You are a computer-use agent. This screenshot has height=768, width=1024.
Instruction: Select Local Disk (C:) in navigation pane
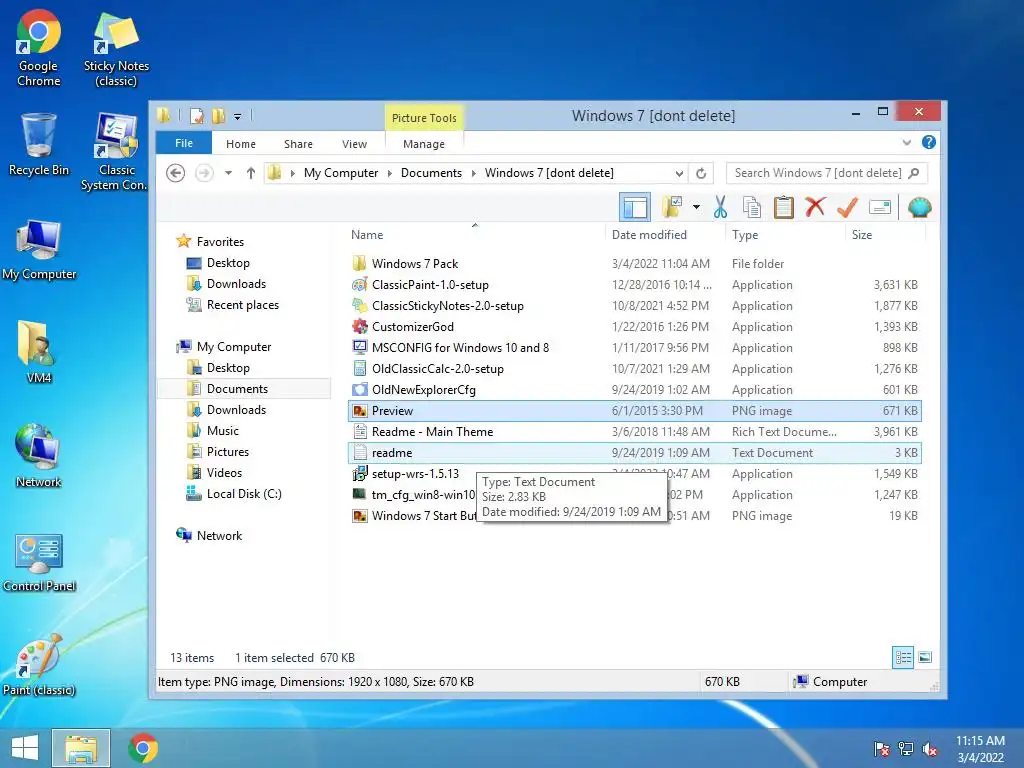[244, 494]
